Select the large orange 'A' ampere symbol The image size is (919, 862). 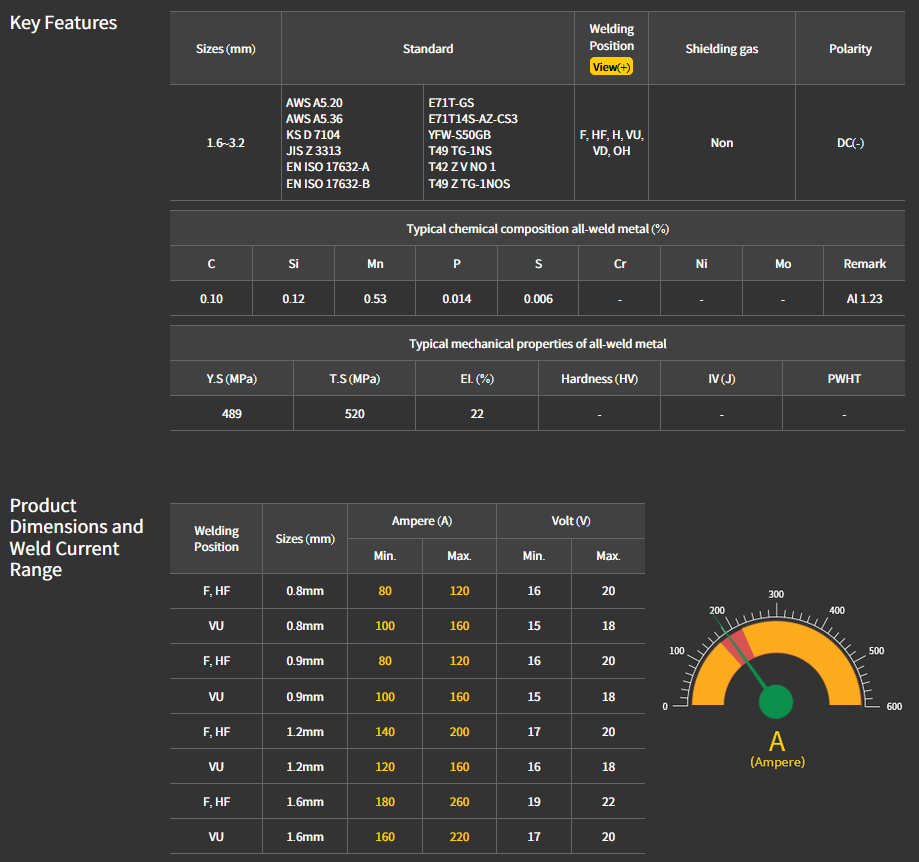777,741
